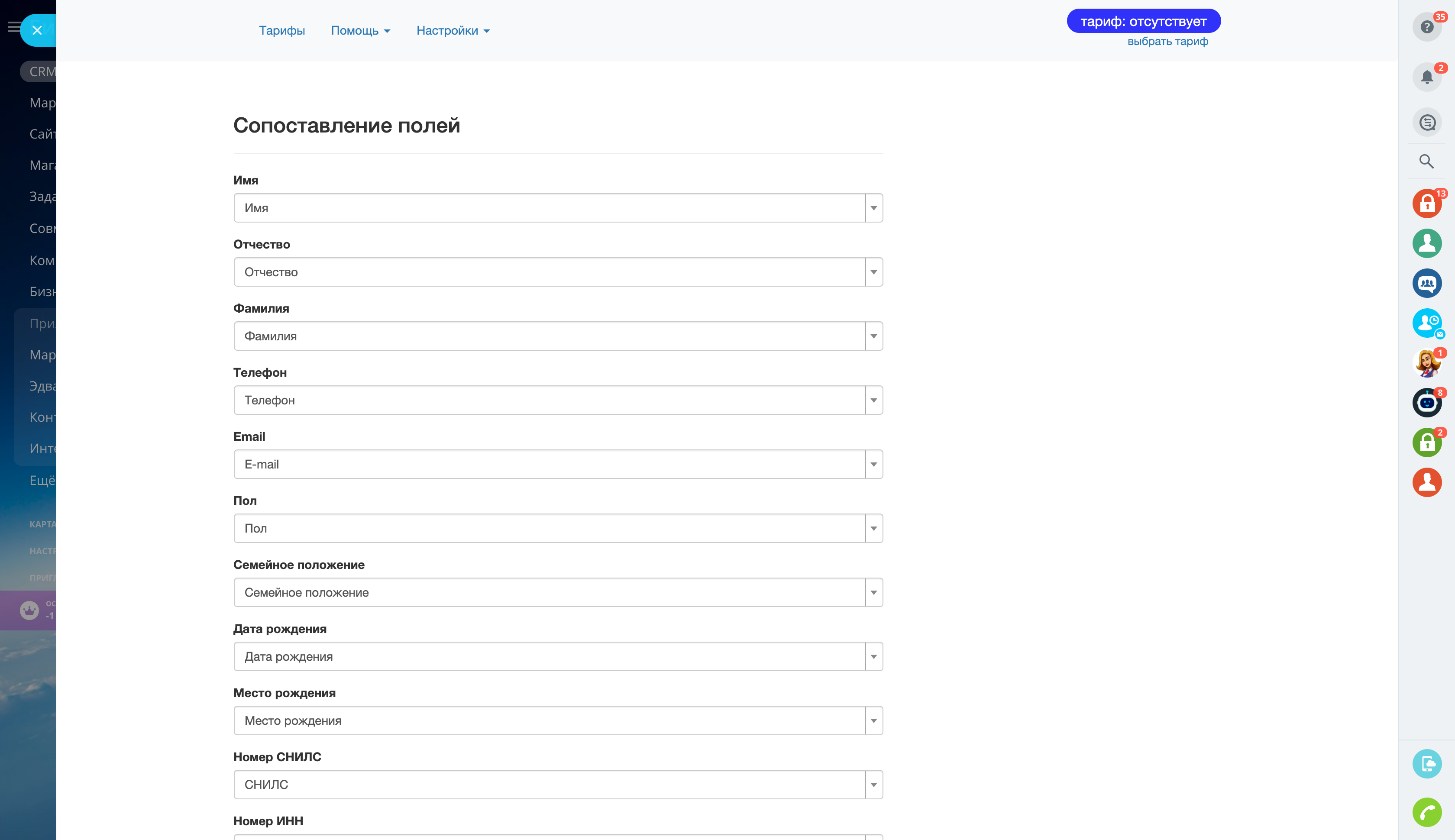Select the СНИЛС combo box field
1455x840 pixels.
[548, 785]
